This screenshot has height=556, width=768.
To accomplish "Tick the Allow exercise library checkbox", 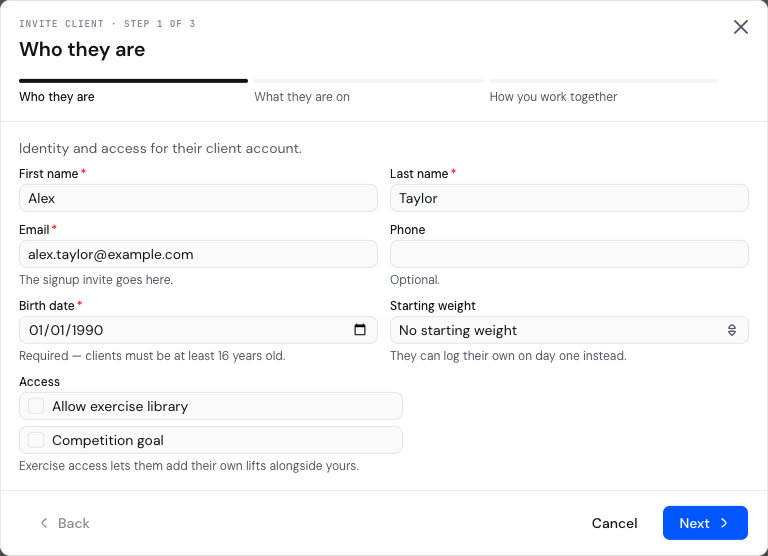I will click(36, 406).
